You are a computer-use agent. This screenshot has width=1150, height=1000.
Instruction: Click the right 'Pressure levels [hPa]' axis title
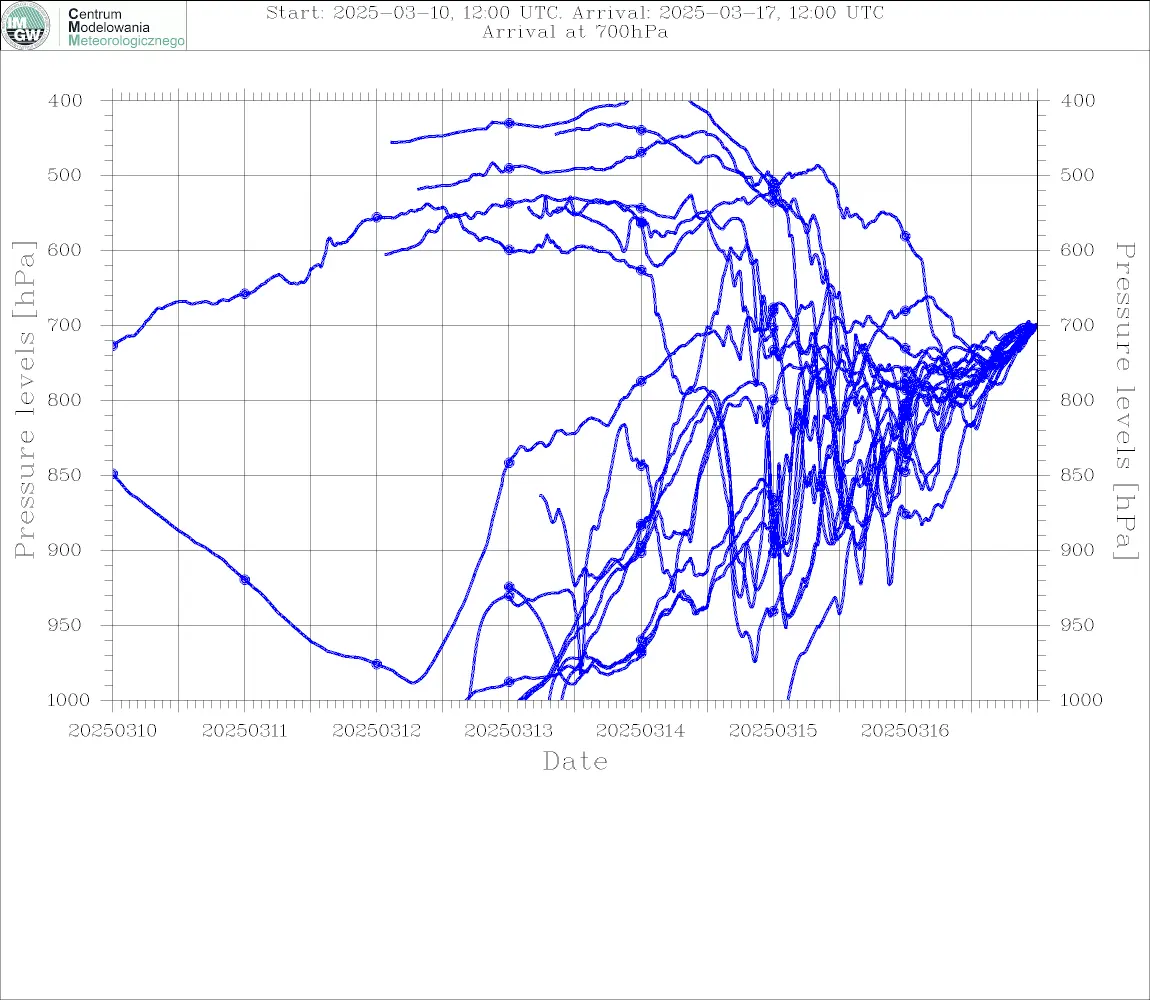(x=1126, y=401)
